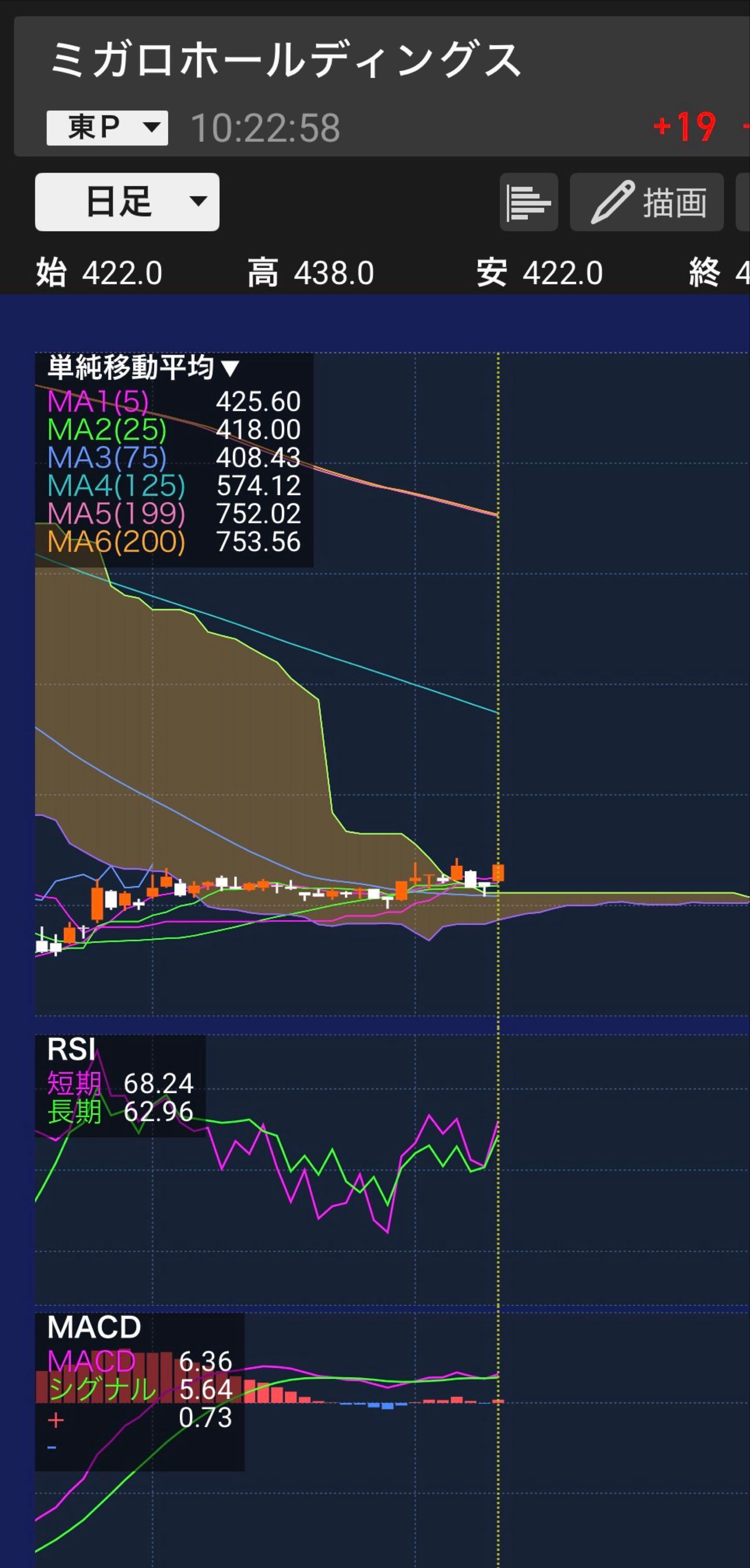Click the price-by-volume horizontal bars icon
The image size is (750, 1568).
coord(528,202)
